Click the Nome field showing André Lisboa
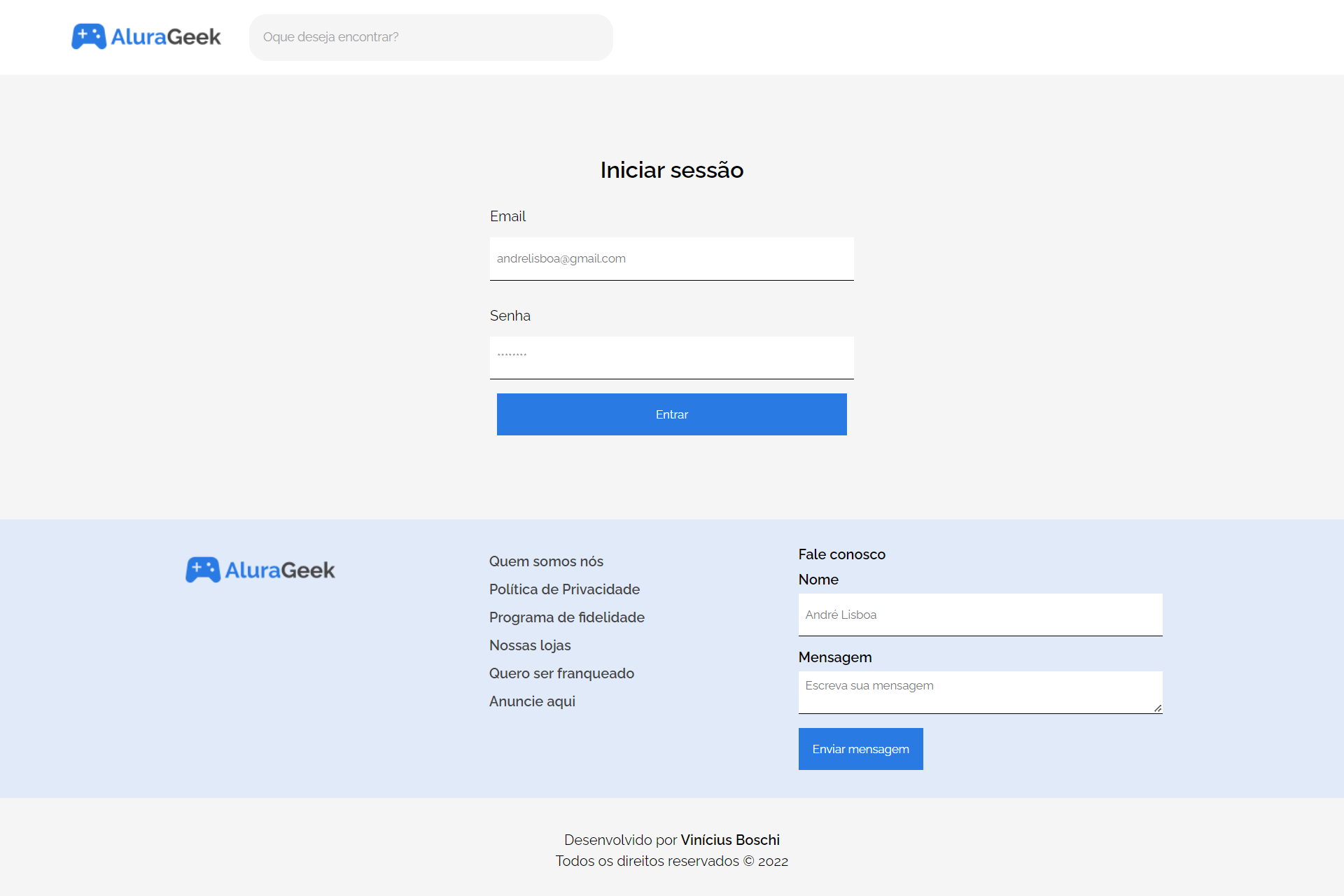The image size is (1344, 896). pos(979,615)
